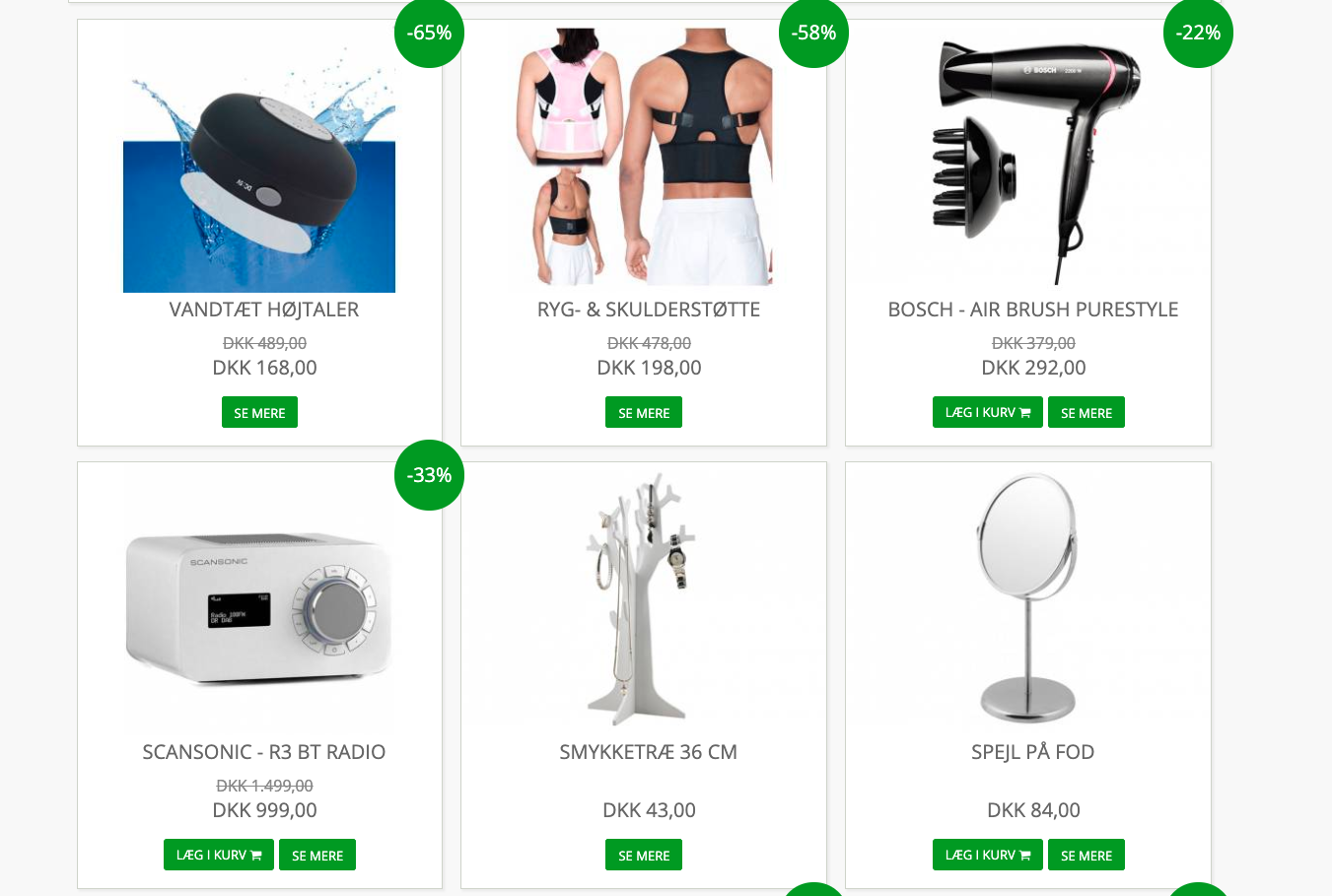1332x896 pixels.
Task: Click Se mere for Spejl på fod
Action: click(x=1087, y=855)
